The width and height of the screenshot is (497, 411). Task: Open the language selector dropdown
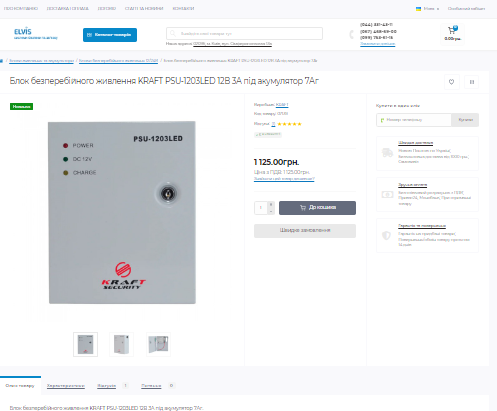[x=427, y=9]
